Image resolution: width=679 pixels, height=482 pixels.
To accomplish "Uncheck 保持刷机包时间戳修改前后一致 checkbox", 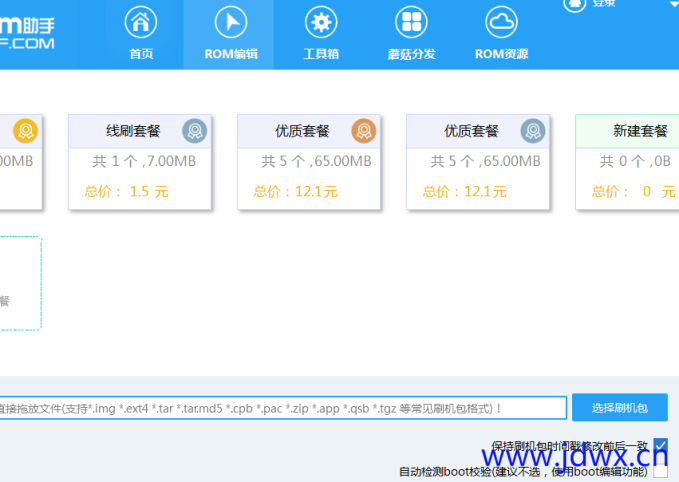I will pyautogui.click(x=661, y=445).
